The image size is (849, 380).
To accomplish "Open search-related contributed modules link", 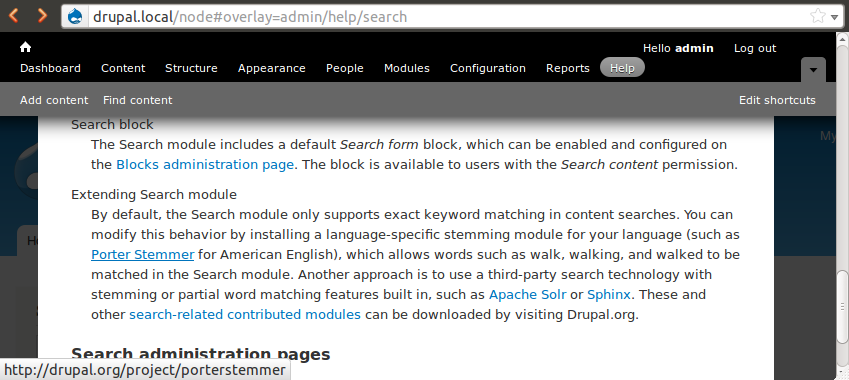I will click(245, 315).
